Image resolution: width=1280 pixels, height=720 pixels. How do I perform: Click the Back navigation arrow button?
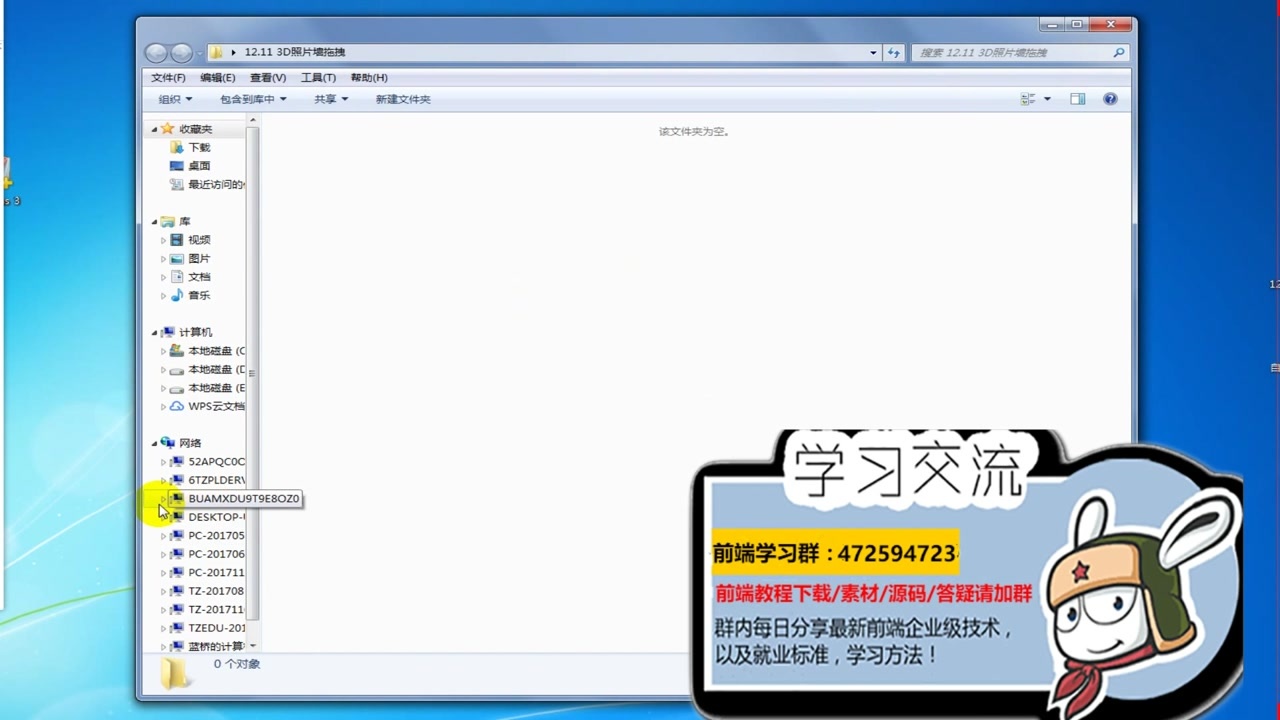pos(155,53)
